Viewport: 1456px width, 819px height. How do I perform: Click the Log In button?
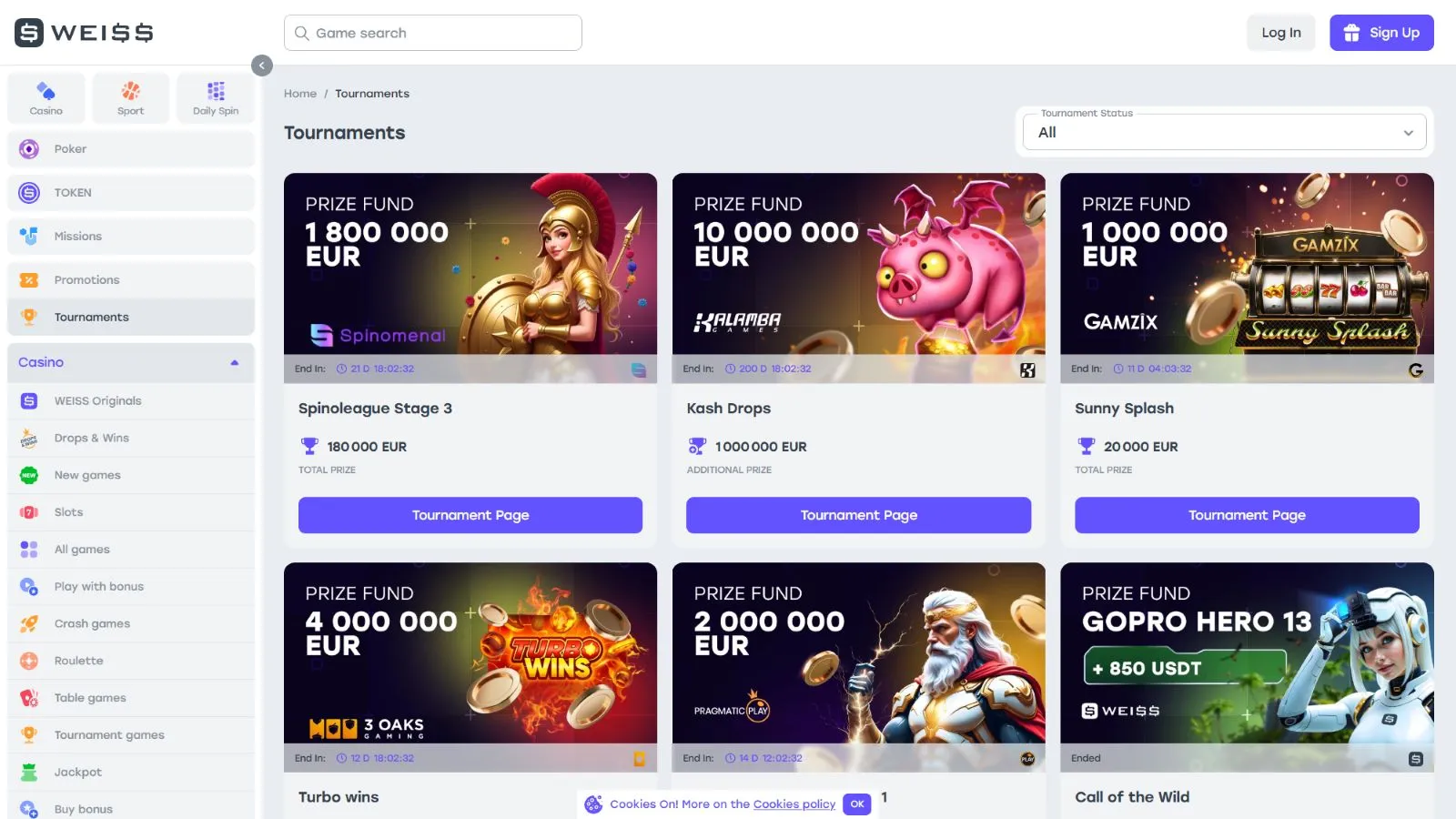(1280, 33)
